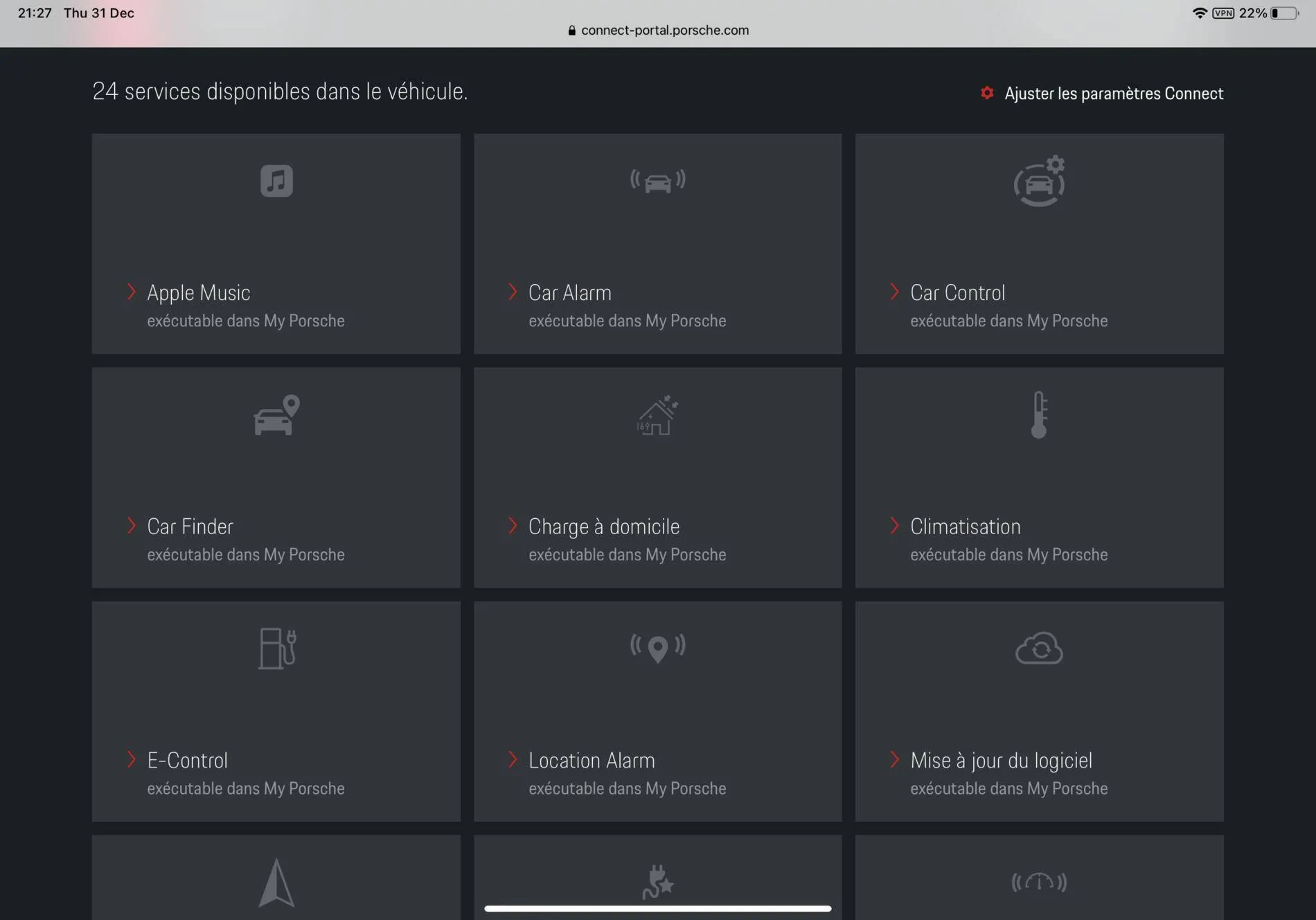Click the software update cloud icon
Viewport: 1316px width, 920px height.
[1039, 648]
